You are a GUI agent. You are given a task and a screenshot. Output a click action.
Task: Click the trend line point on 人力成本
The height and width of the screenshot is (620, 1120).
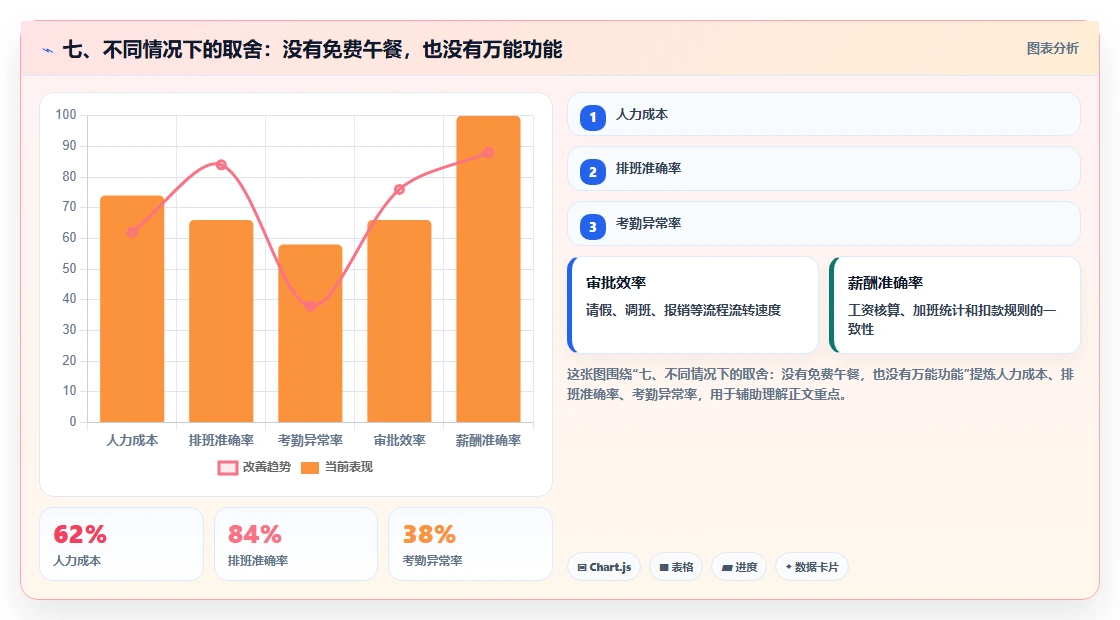(132, 232)
